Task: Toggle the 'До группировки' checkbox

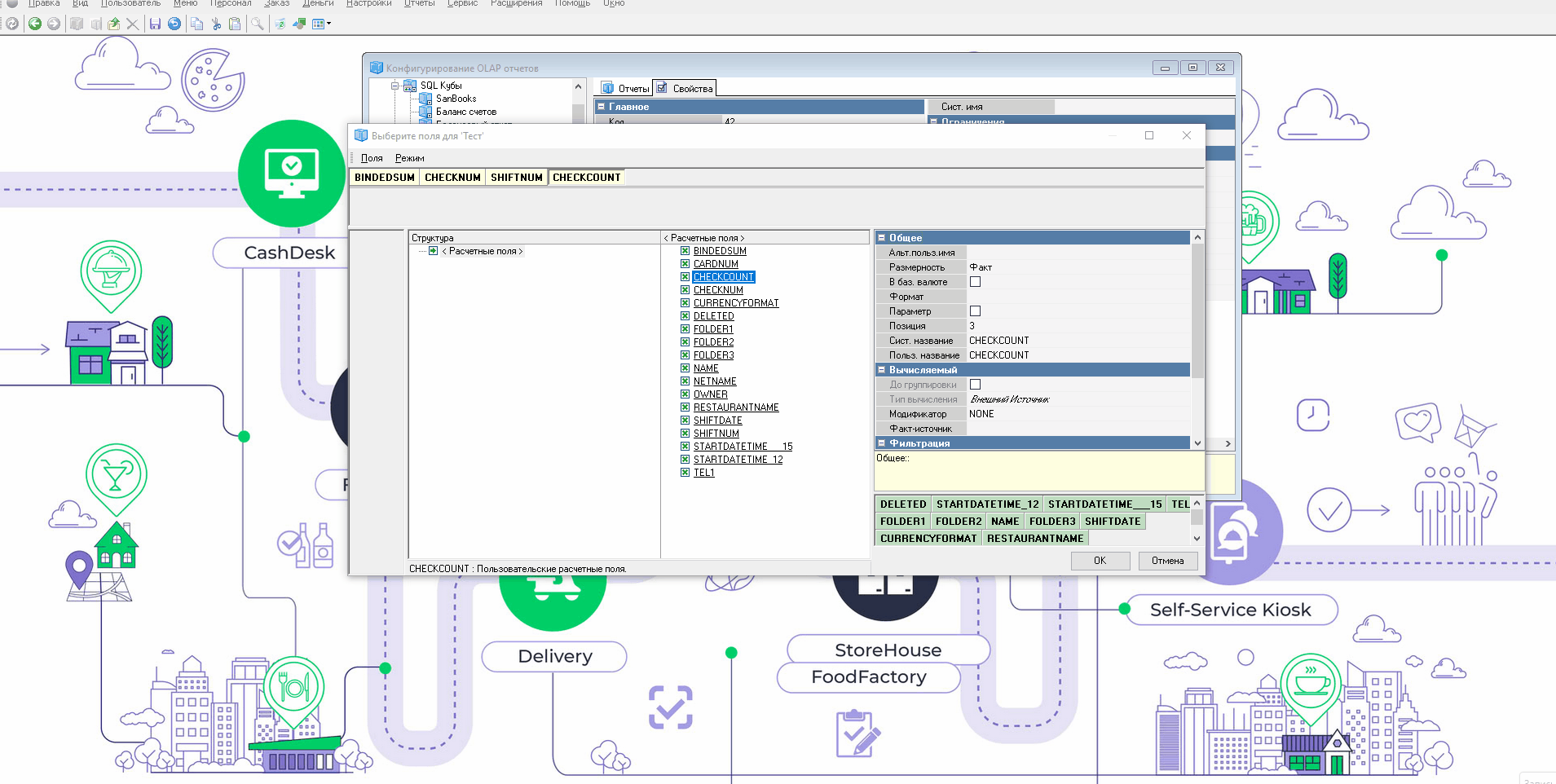Action: coord(975,385)
